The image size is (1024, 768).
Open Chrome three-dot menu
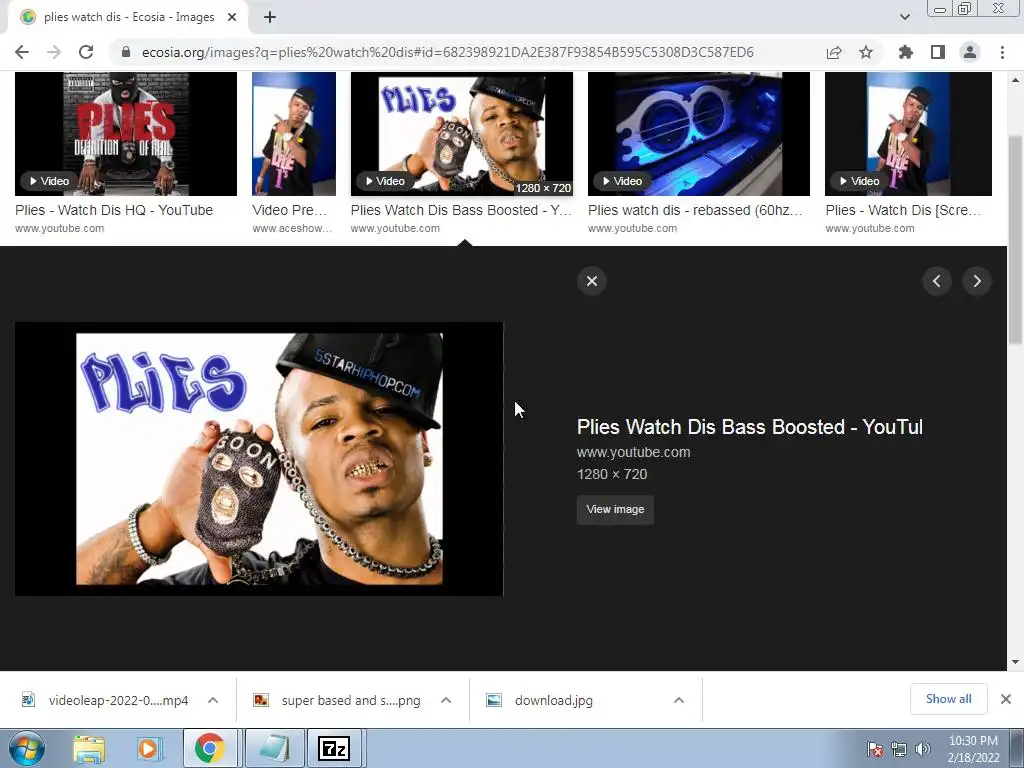tap(1002, 52)
